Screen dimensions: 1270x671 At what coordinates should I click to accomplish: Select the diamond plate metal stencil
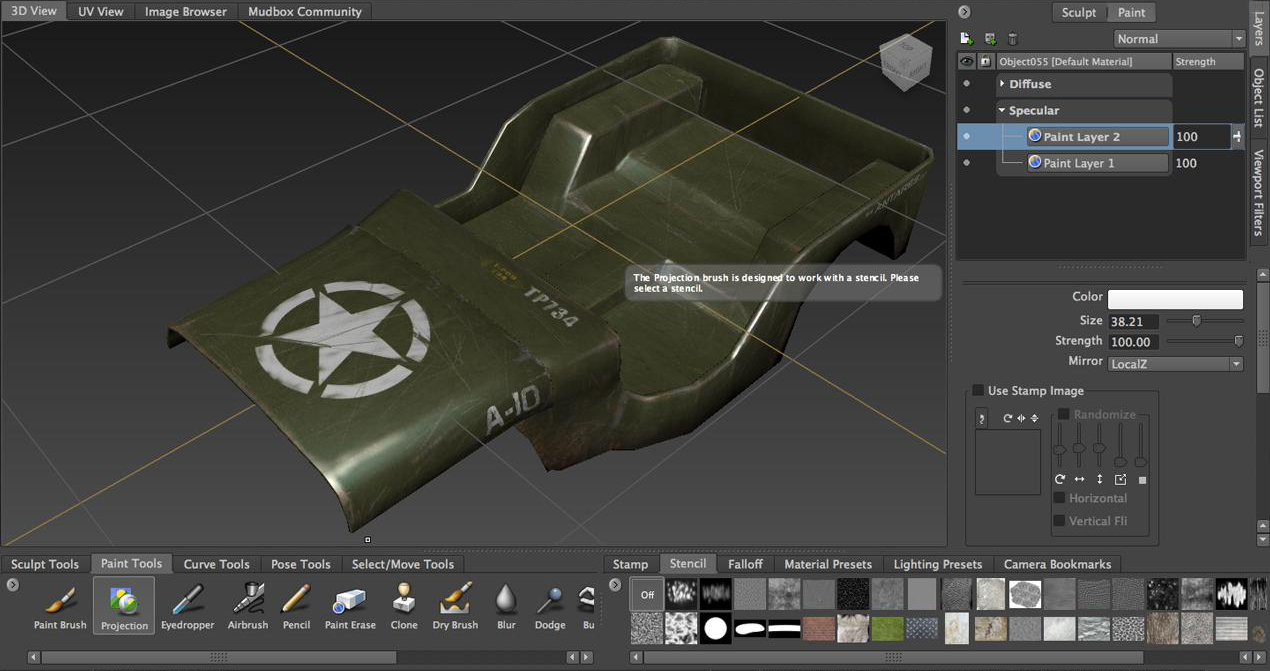click(921, 629)
